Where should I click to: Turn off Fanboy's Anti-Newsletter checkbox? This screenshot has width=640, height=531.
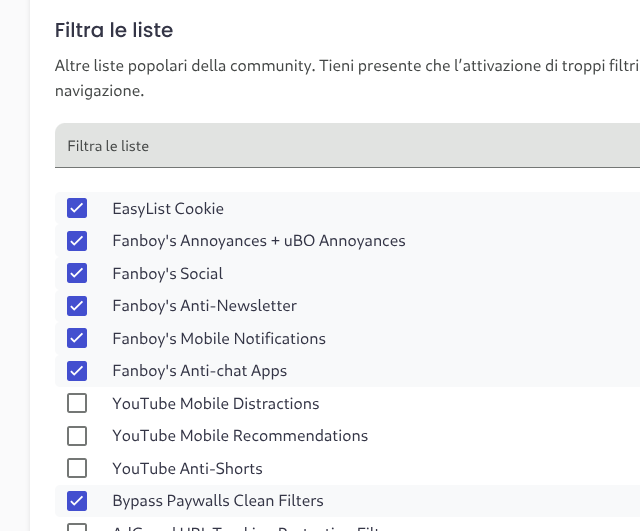[x=77, y=306]
